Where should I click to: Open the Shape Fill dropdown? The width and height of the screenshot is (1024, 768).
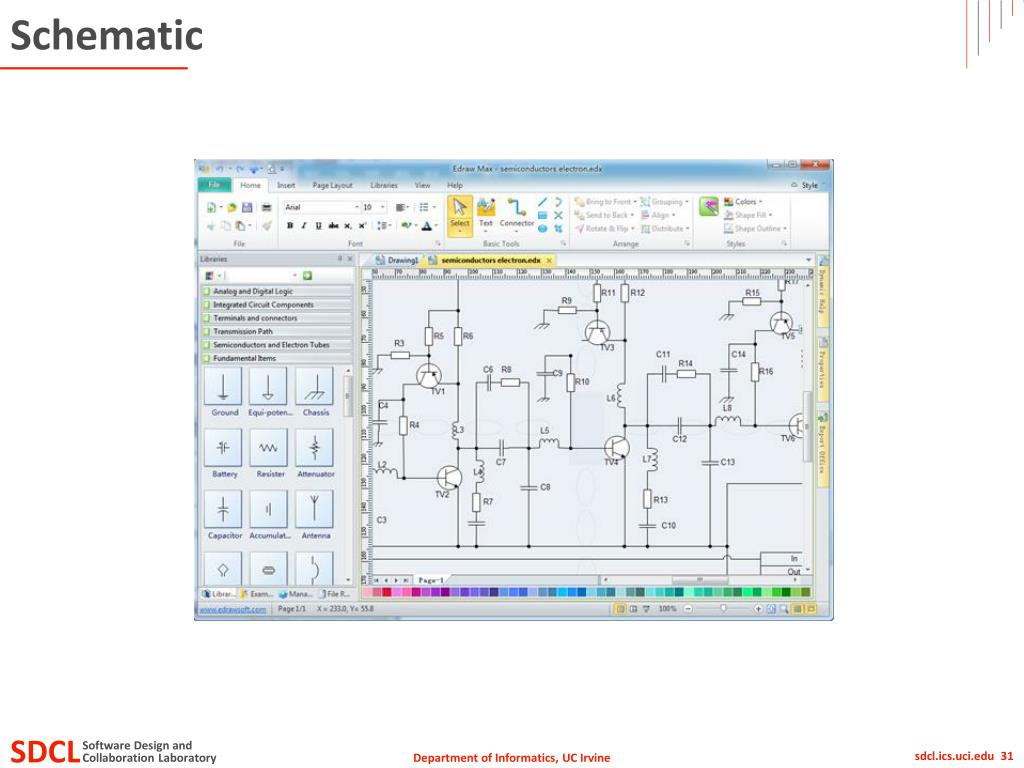click(748, 215)
